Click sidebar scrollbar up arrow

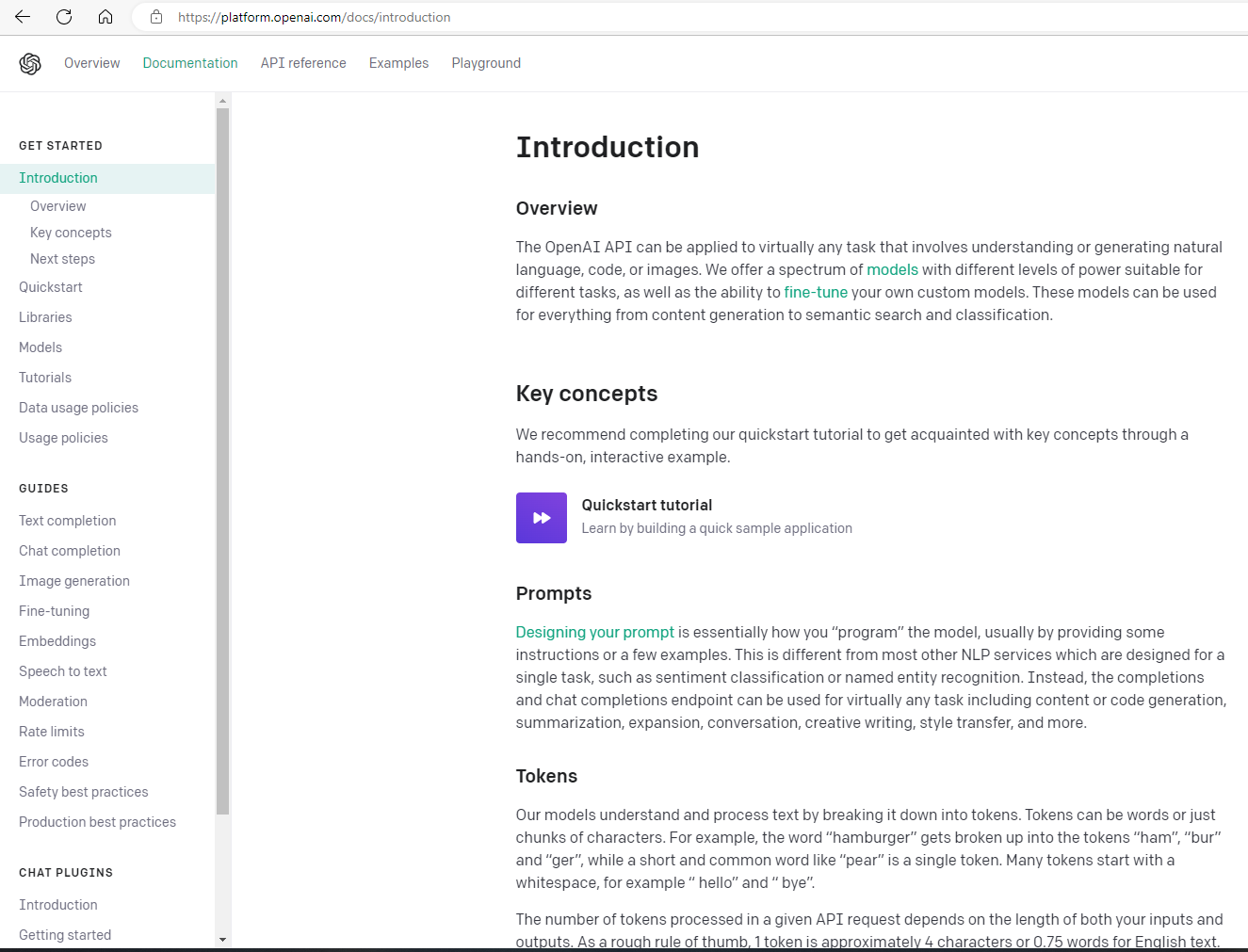222,100
